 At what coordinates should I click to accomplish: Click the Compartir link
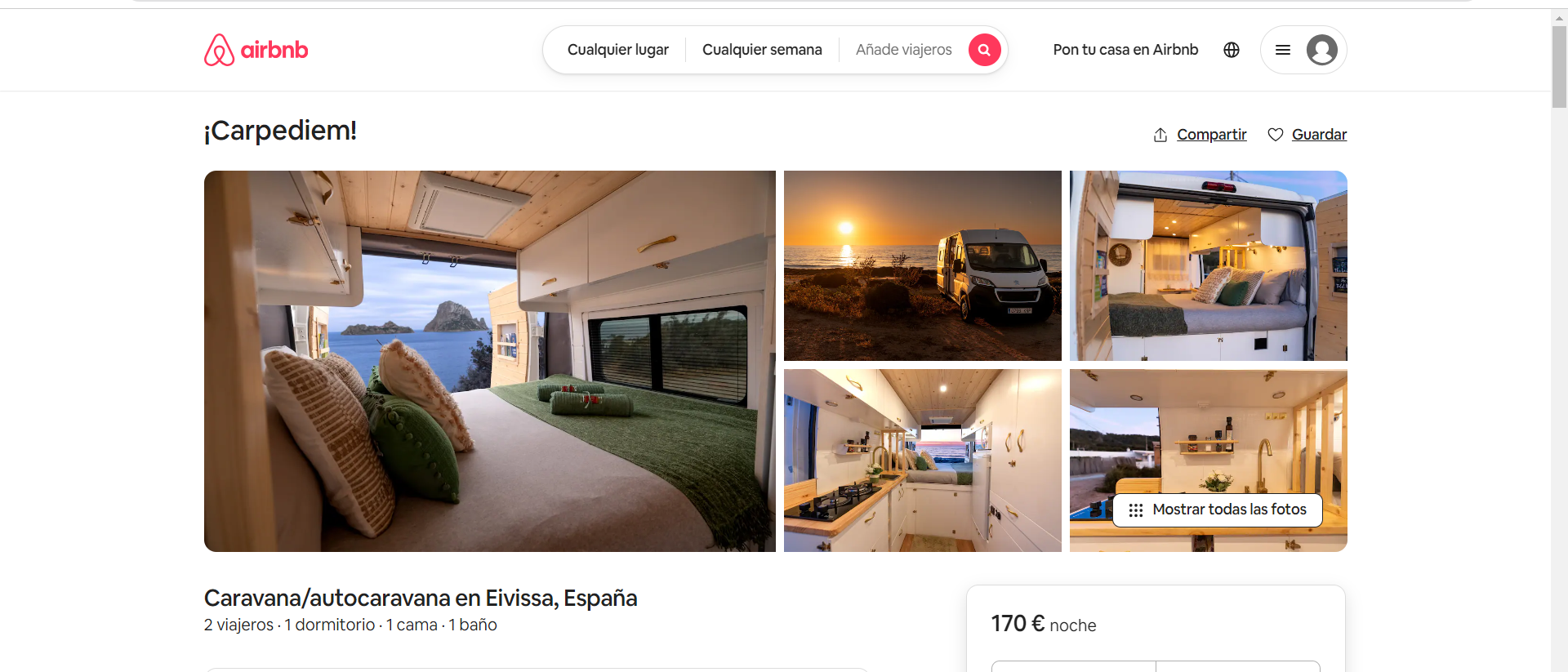1211,135
